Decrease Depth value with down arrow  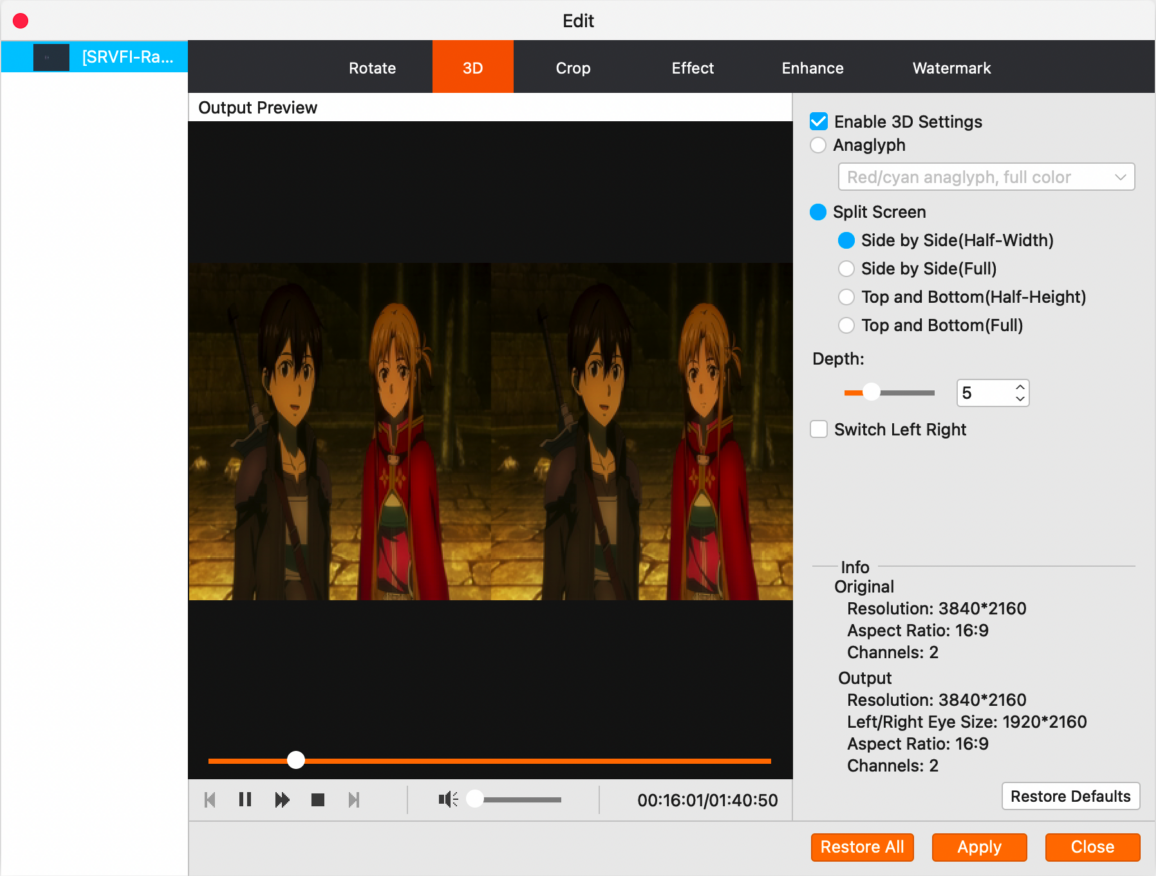pyautogui.click(x=1020, y=399)
